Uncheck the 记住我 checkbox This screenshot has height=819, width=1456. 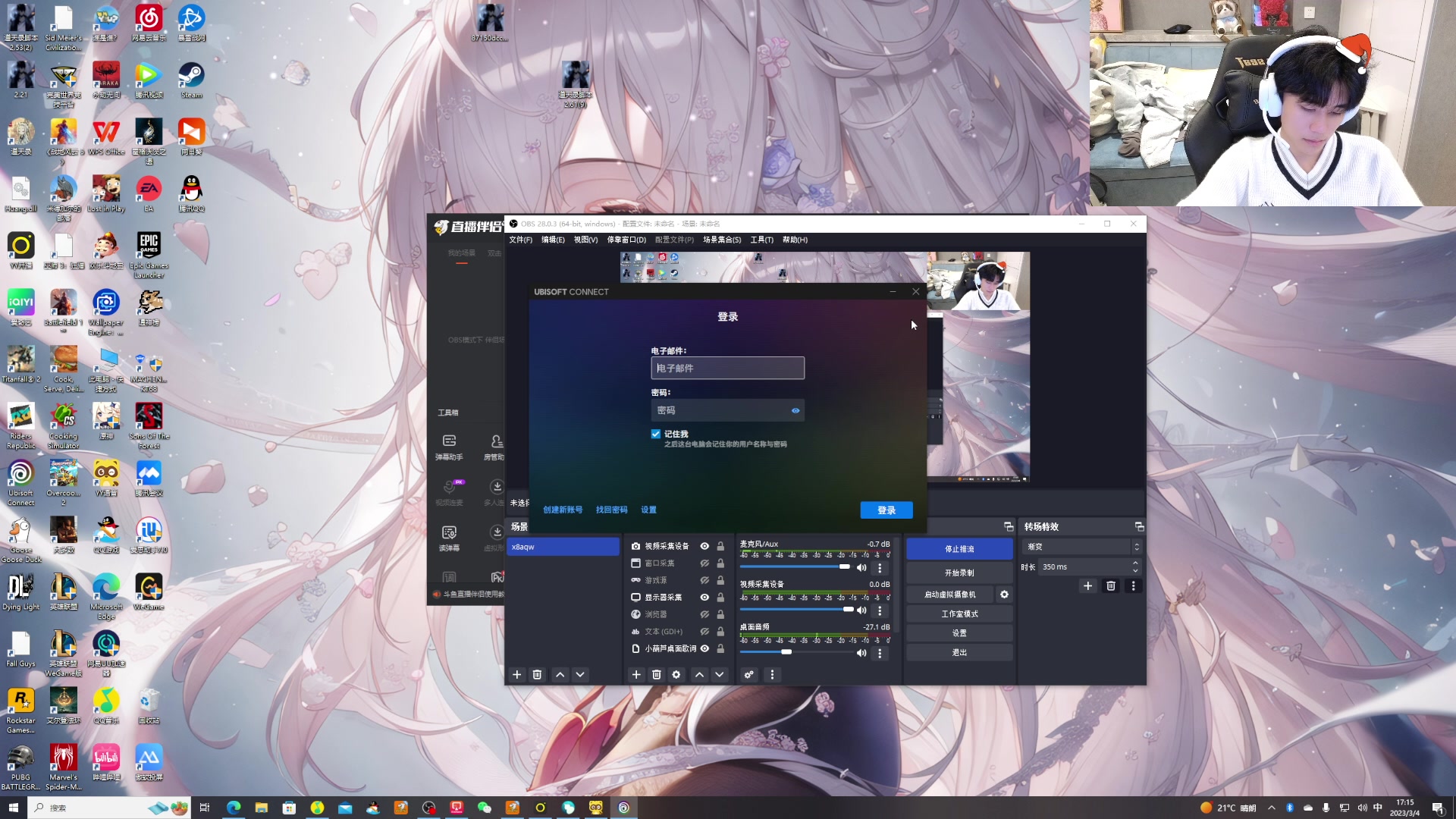click(x=656, y=434)
